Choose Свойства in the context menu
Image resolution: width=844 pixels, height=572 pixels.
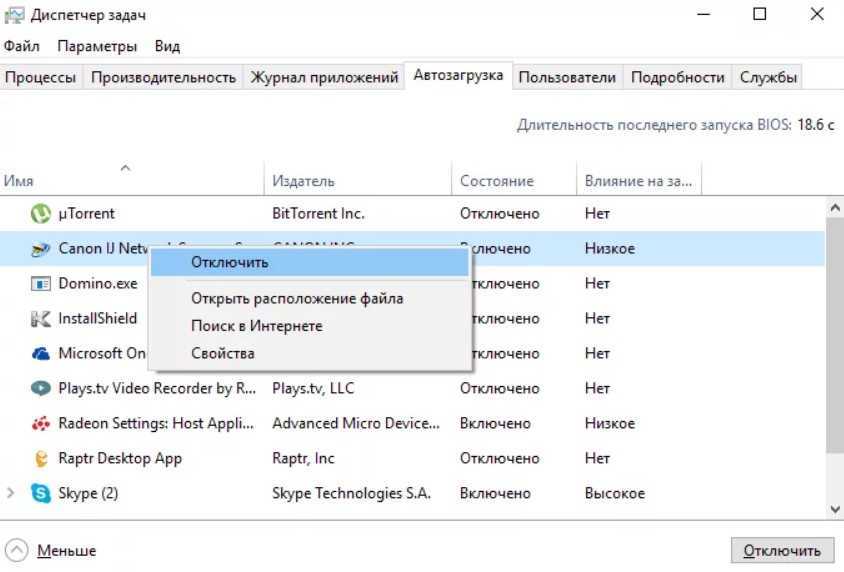310,354
